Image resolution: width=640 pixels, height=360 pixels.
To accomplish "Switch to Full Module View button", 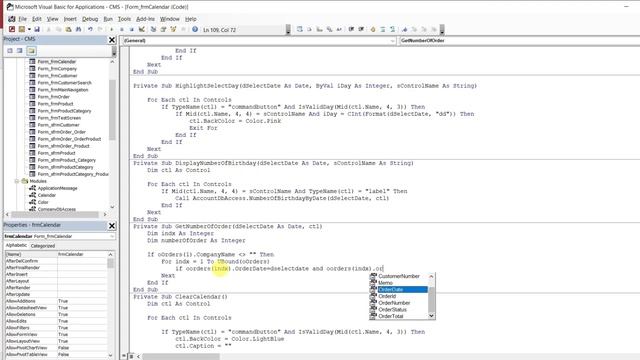I will (x=131, y=356).
